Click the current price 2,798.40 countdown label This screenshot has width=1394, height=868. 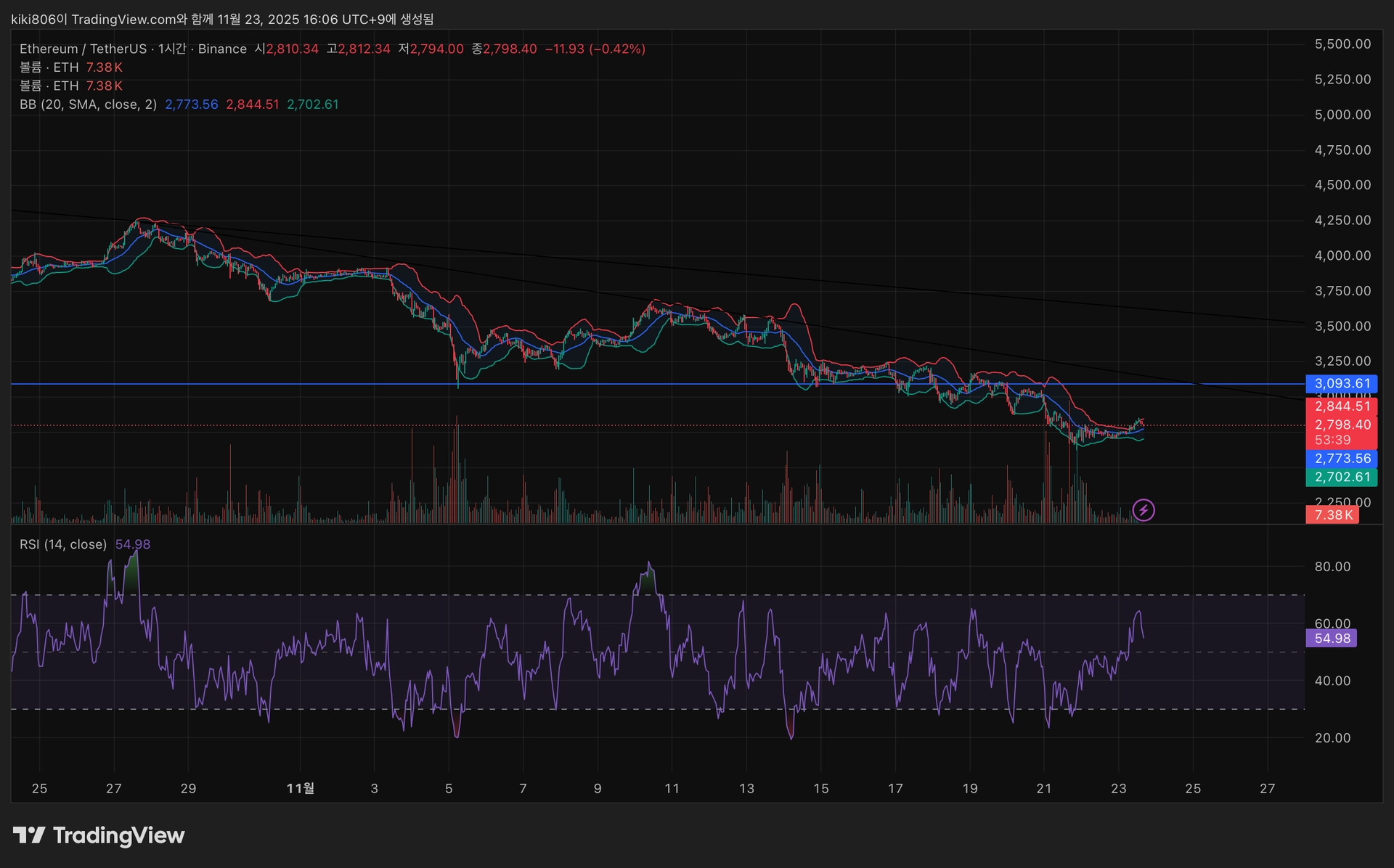click(x=1342, y=432)
